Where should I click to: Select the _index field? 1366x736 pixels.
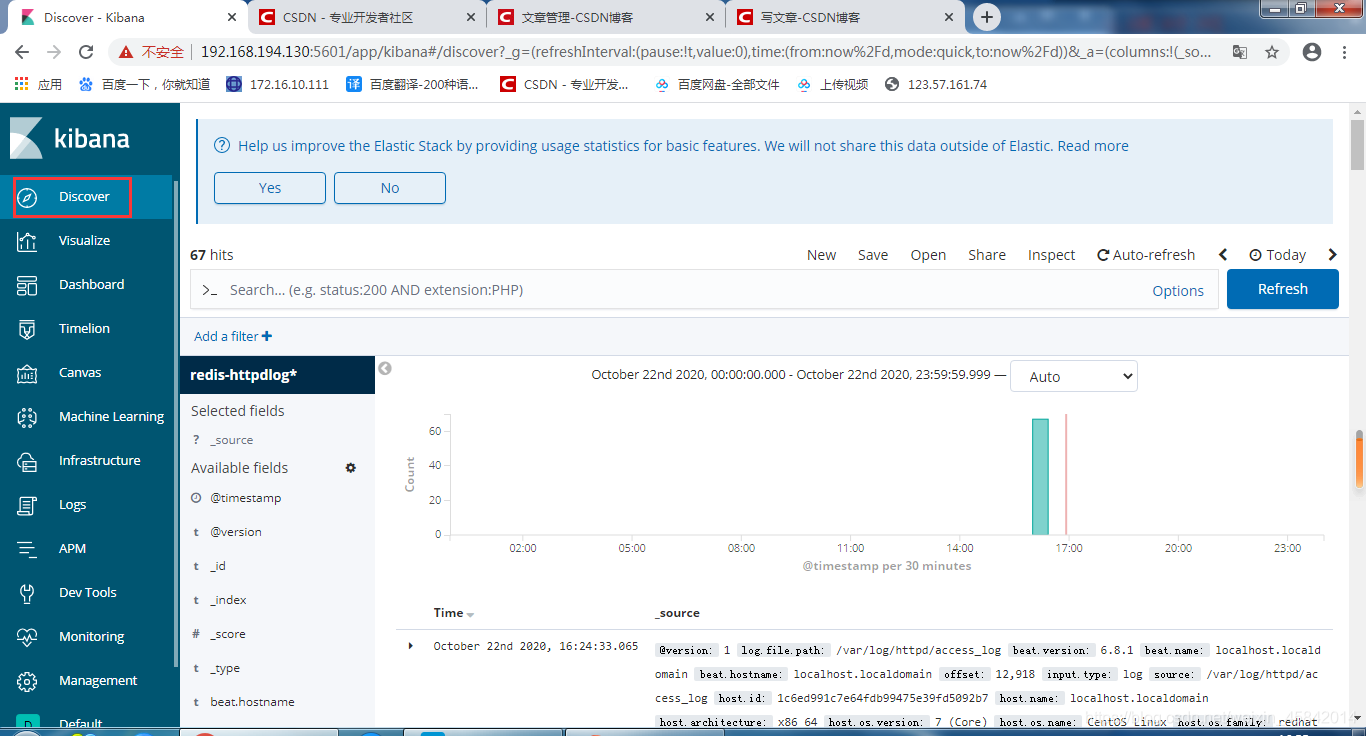point(228,600)
